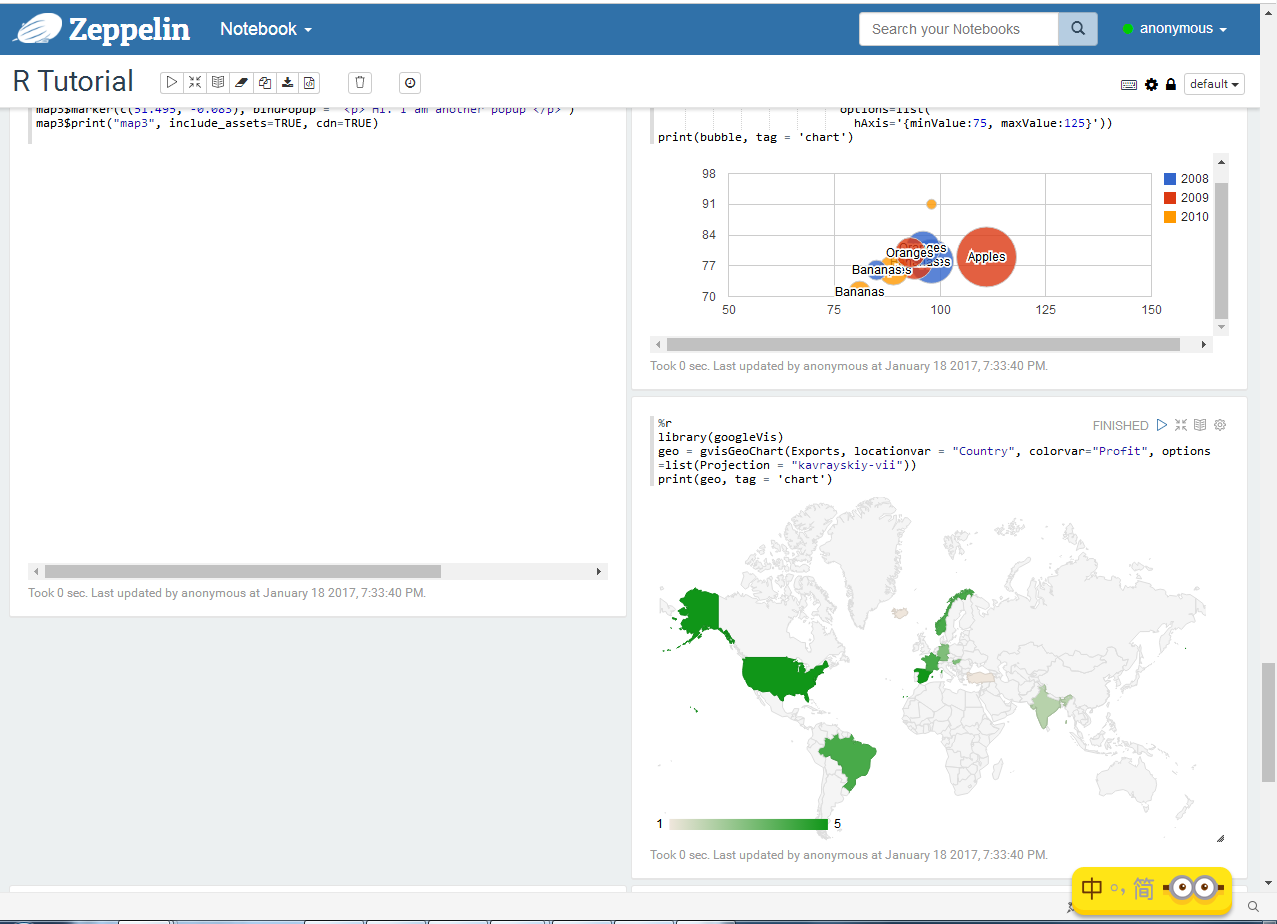Open the export notebook download icon
Image resolution: width=1277 pixels, height=924 pixels.
287,83
